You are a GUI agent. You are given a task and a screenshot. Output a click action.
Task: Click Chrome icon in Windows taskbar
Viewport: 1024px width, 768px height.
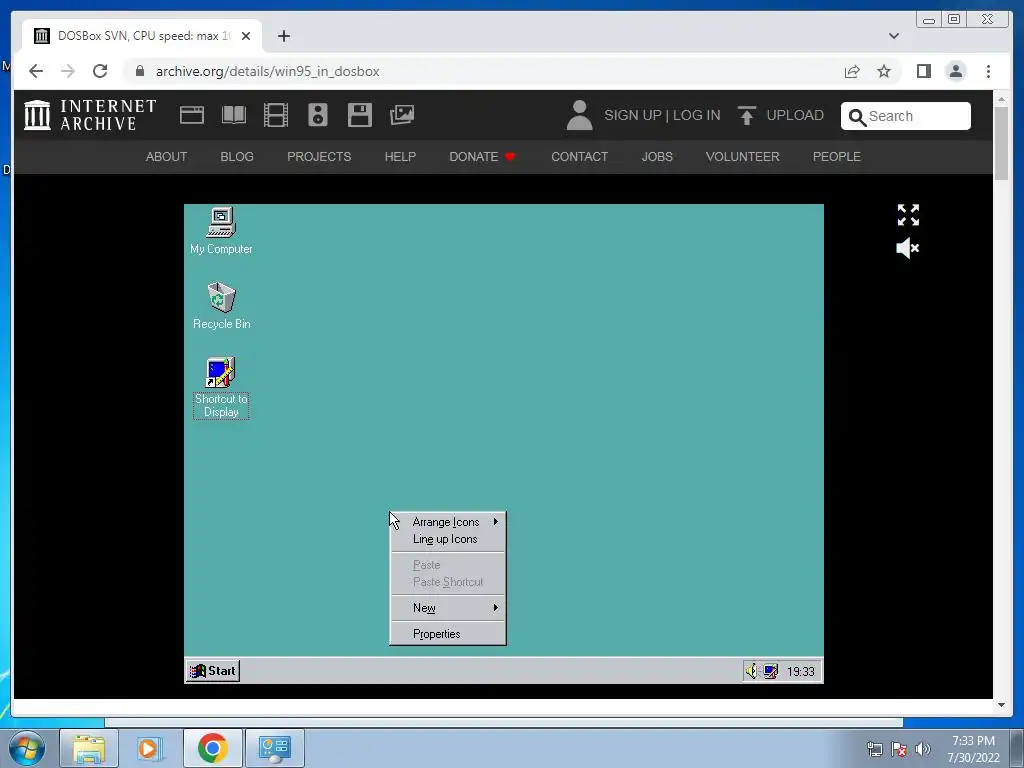[212, 748]
